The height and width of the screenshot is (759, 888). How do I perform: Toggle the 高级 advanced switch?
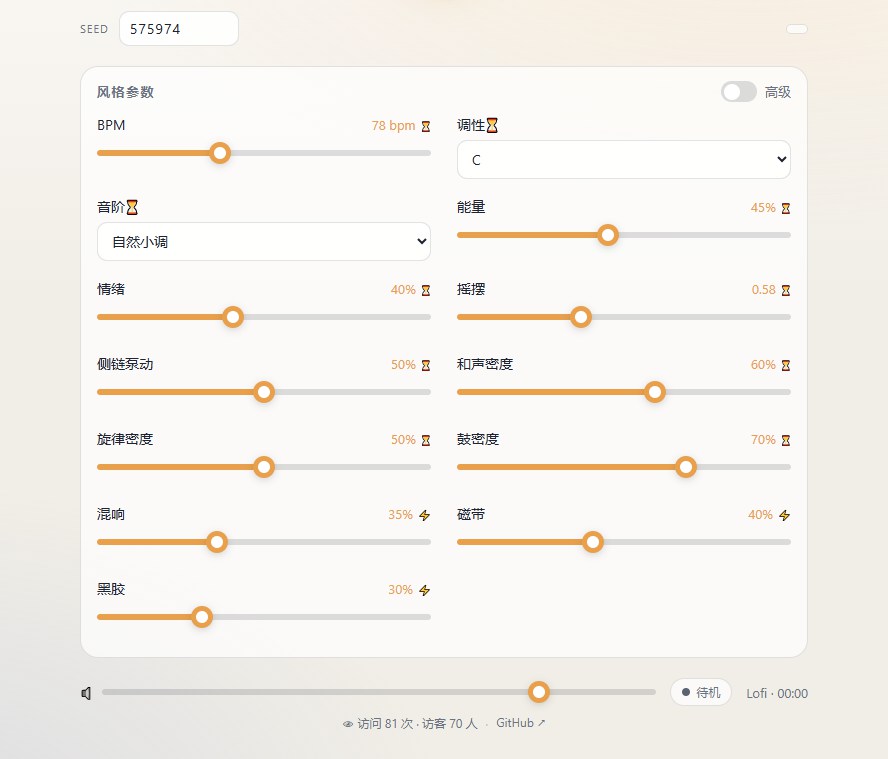click(738, 92)
